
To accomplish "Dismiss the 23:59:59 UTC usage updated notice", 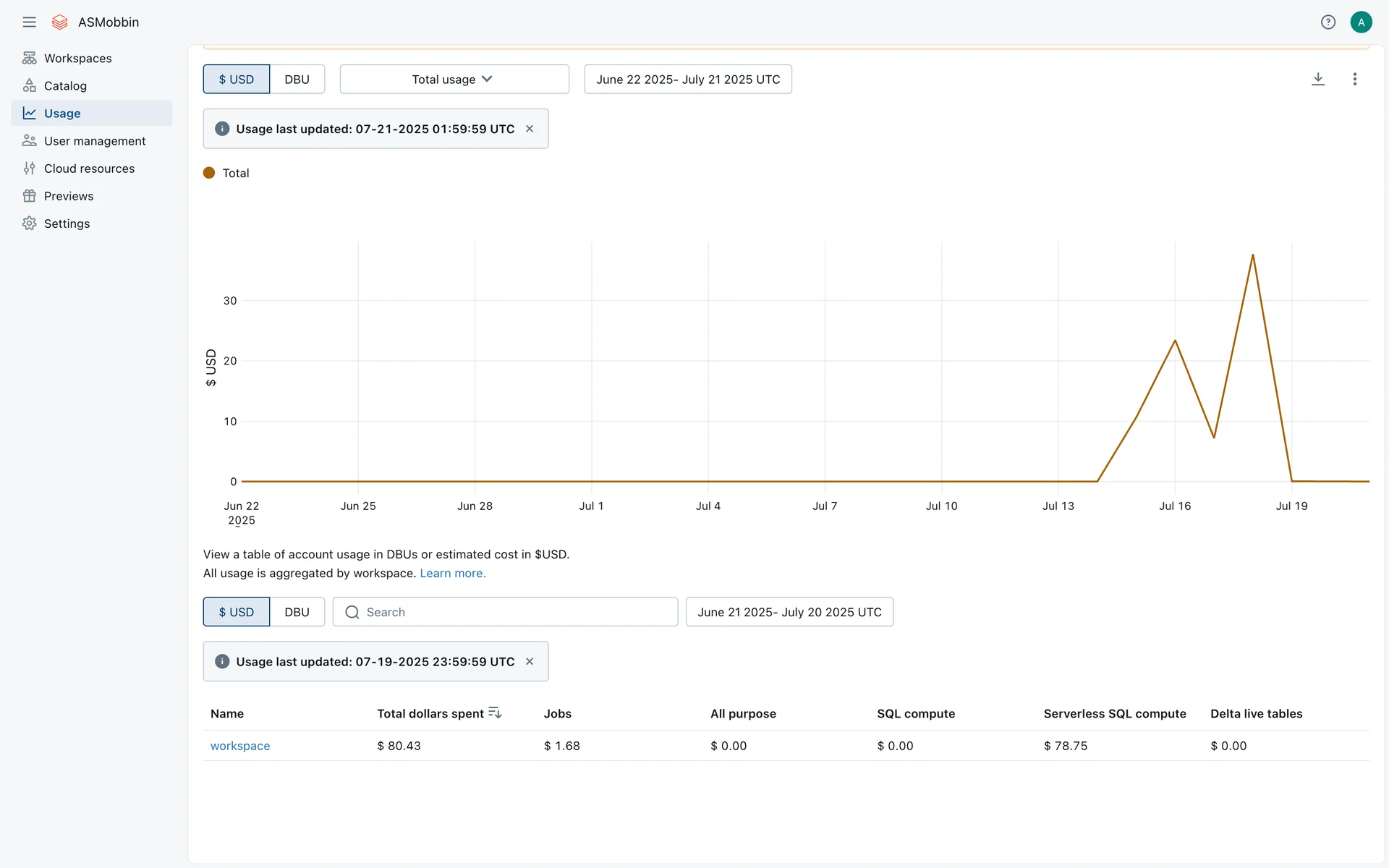I will point(530,661).
